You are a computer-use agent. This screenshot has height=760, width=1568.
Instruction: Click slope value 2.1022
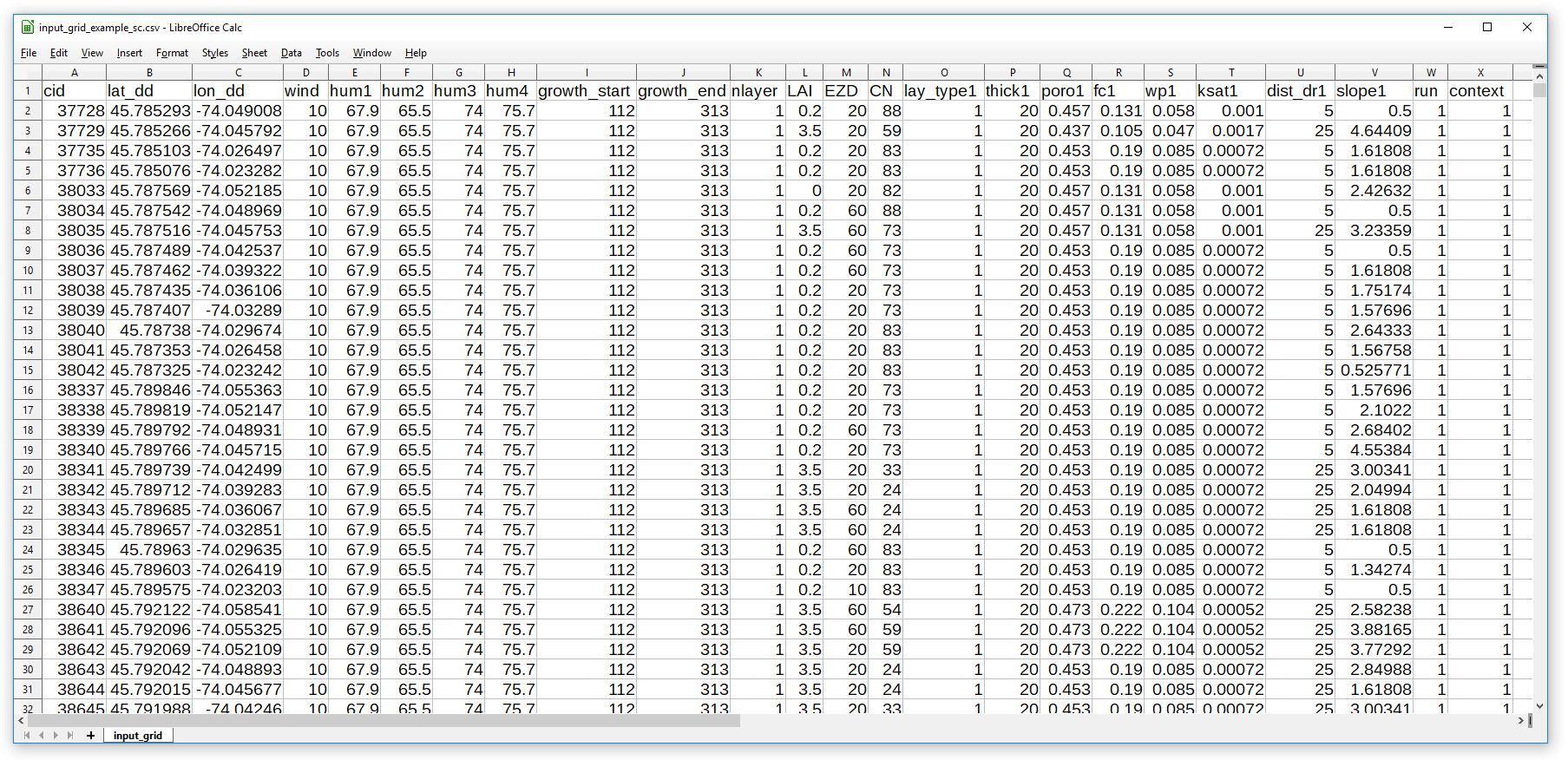1374,410
